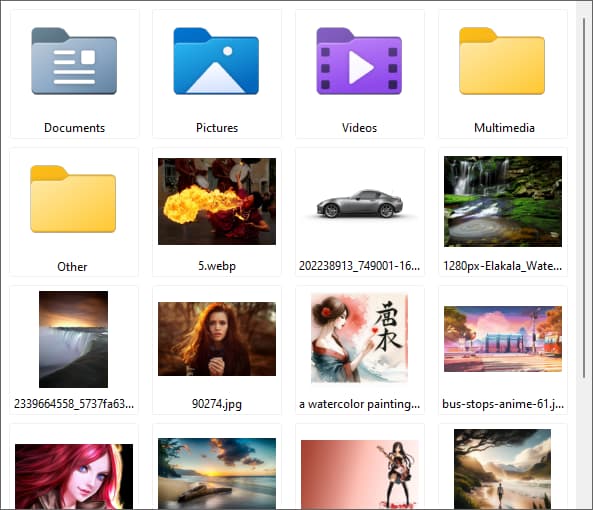Select the red-haired anime girl portrait thumbnail
Screen dimensions: 593x510
point(74,476)
